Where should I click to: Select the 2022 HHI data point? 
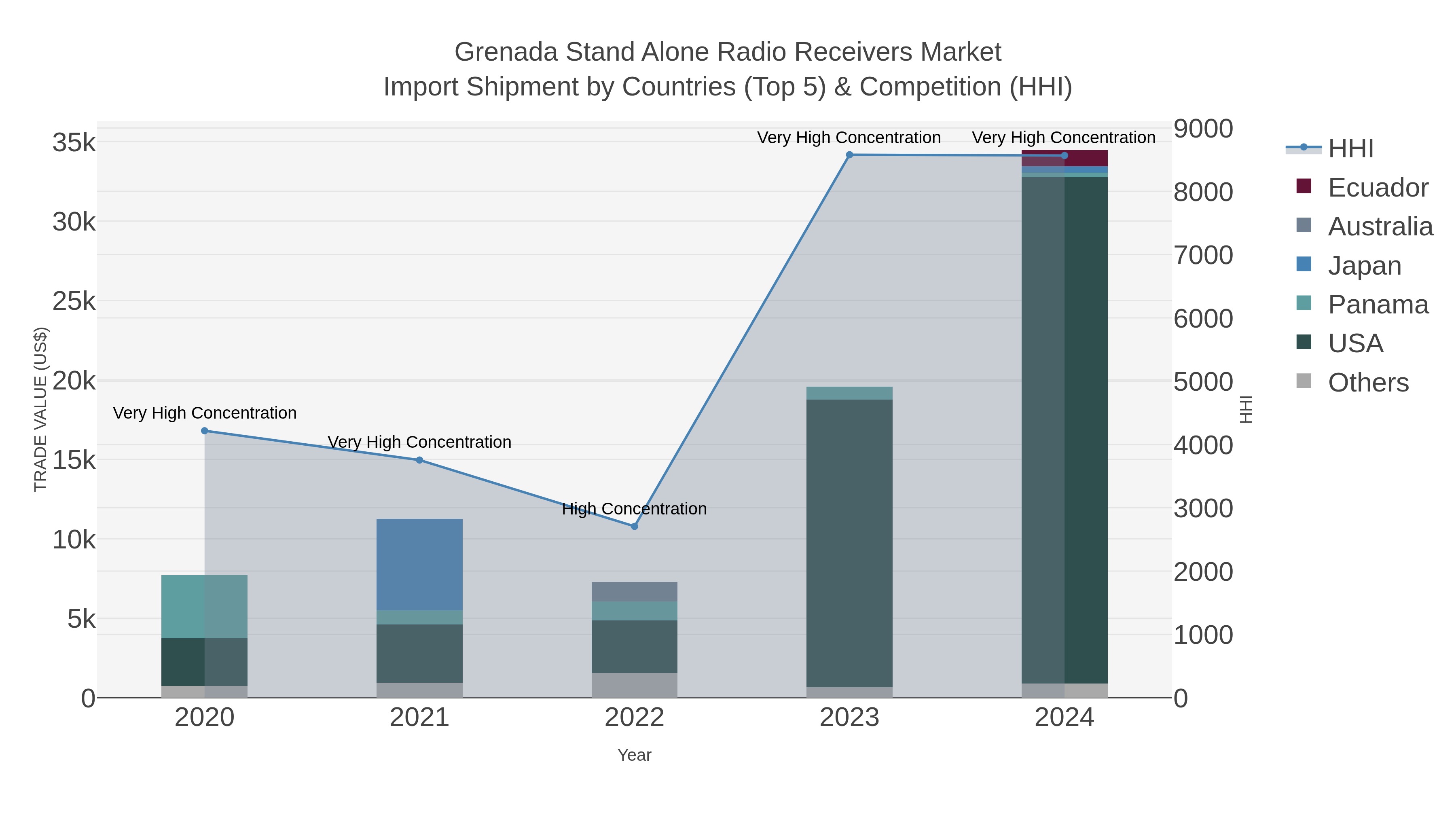click(634, 526)
